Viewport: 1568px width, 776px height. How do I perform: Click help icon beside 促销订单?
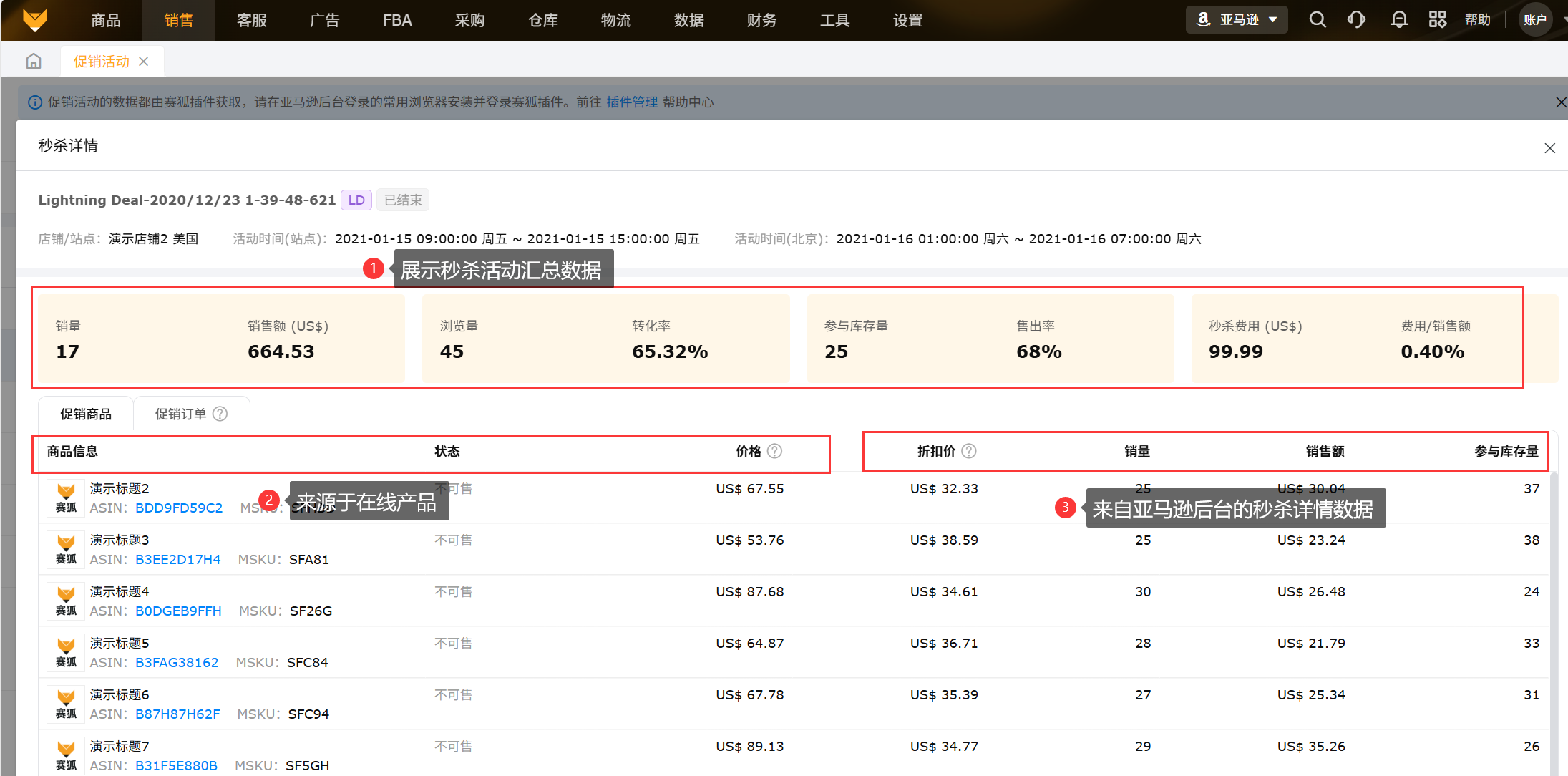pyautogui.click(x=220, y=414)
